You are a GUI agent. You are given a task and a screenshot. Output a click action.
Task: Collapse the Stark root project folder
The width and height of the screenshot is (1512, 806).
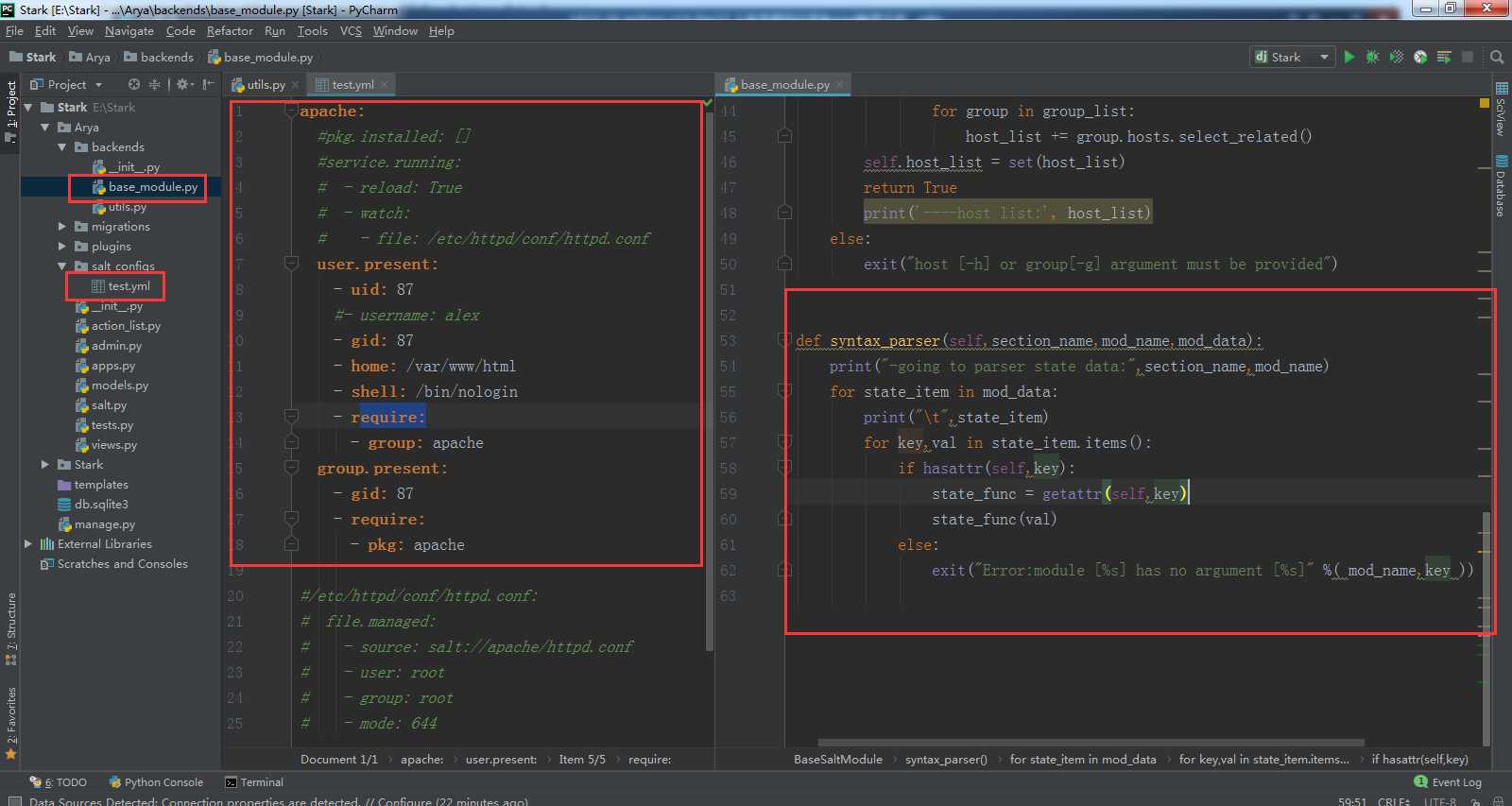[28, 107]
